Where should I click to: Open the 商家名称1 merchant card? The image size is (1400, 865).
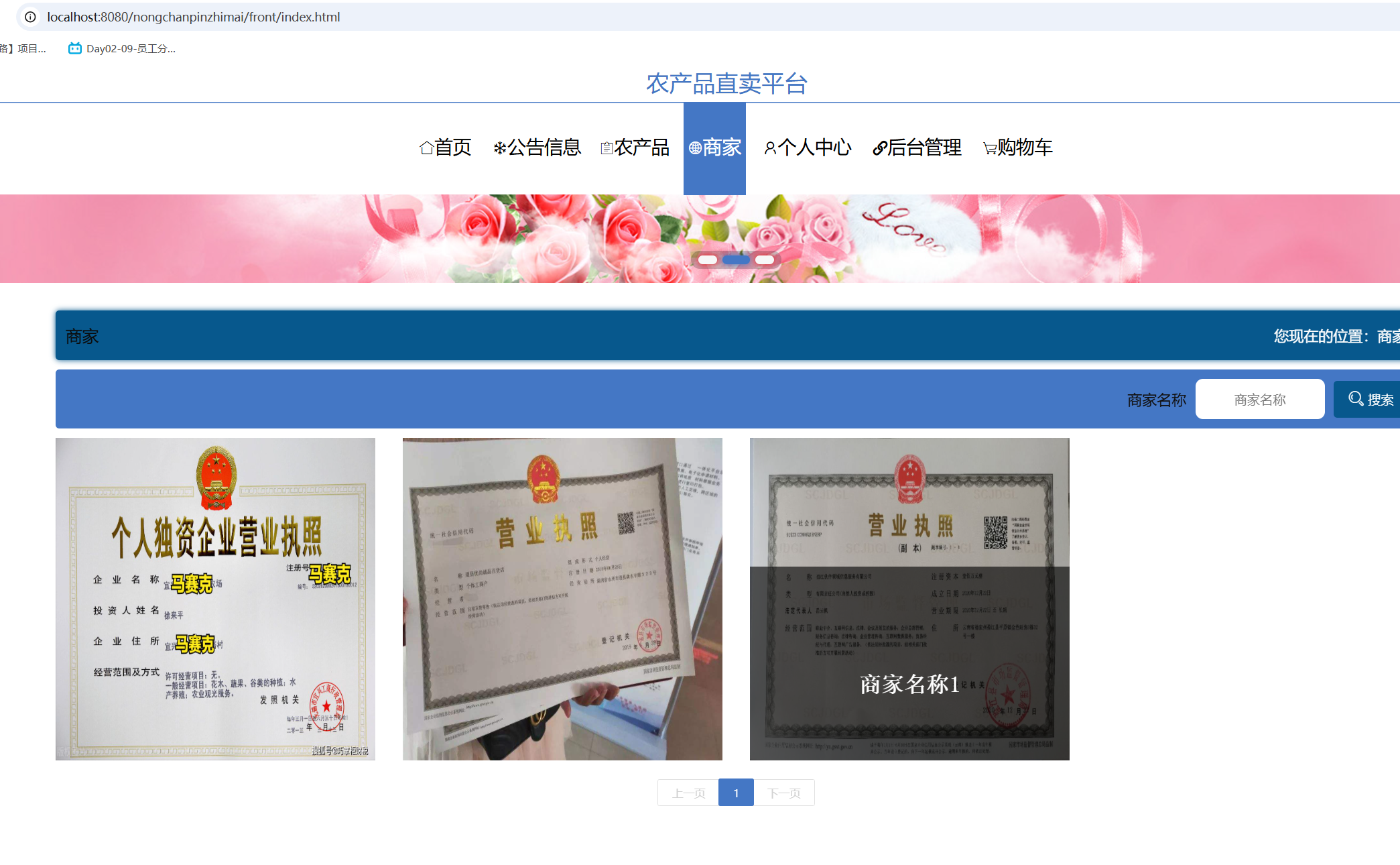pyautogui.click(x=909, y=599)
